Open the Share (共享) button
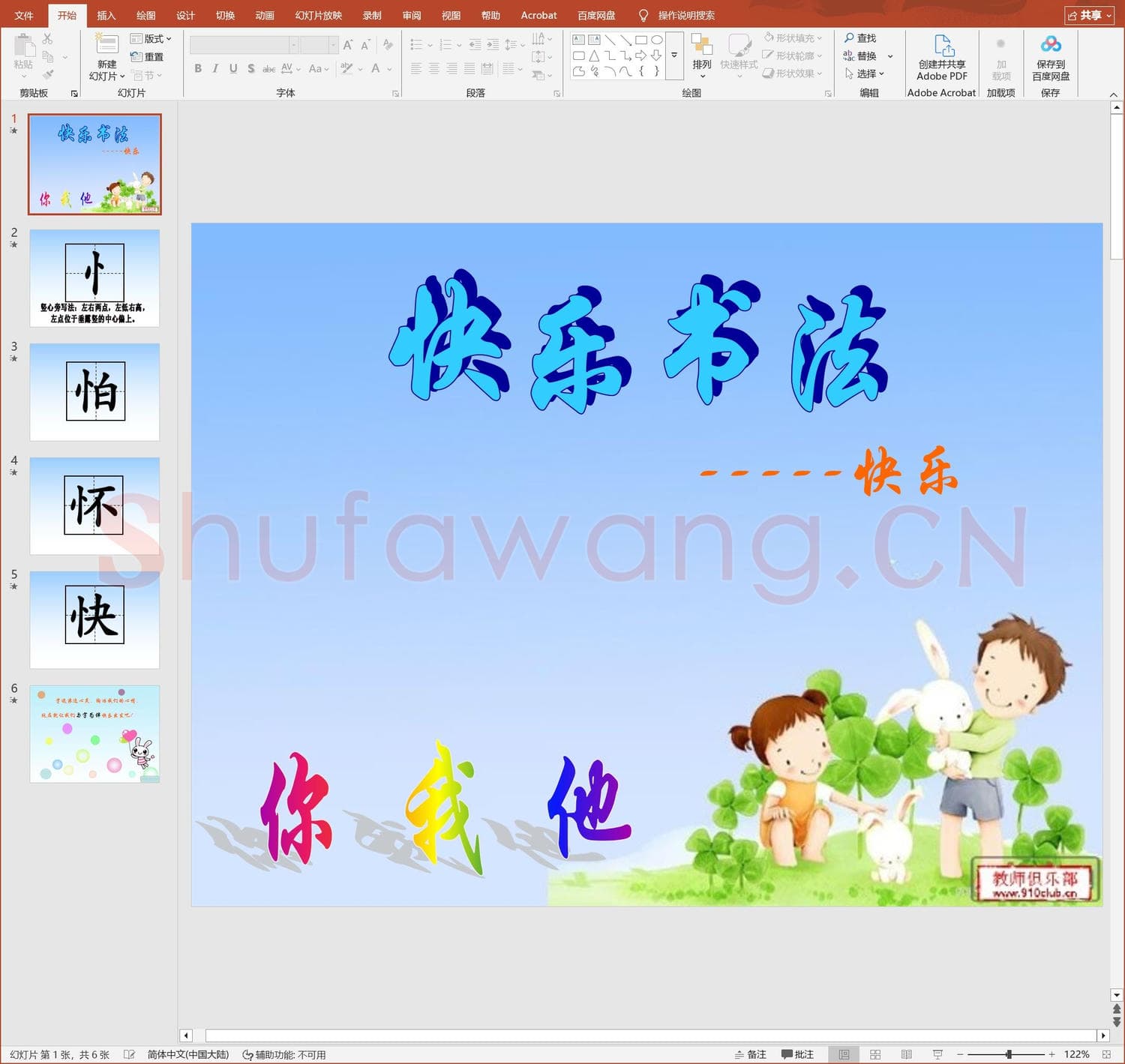The image size is (1125, 1064). click(1090, 15)
